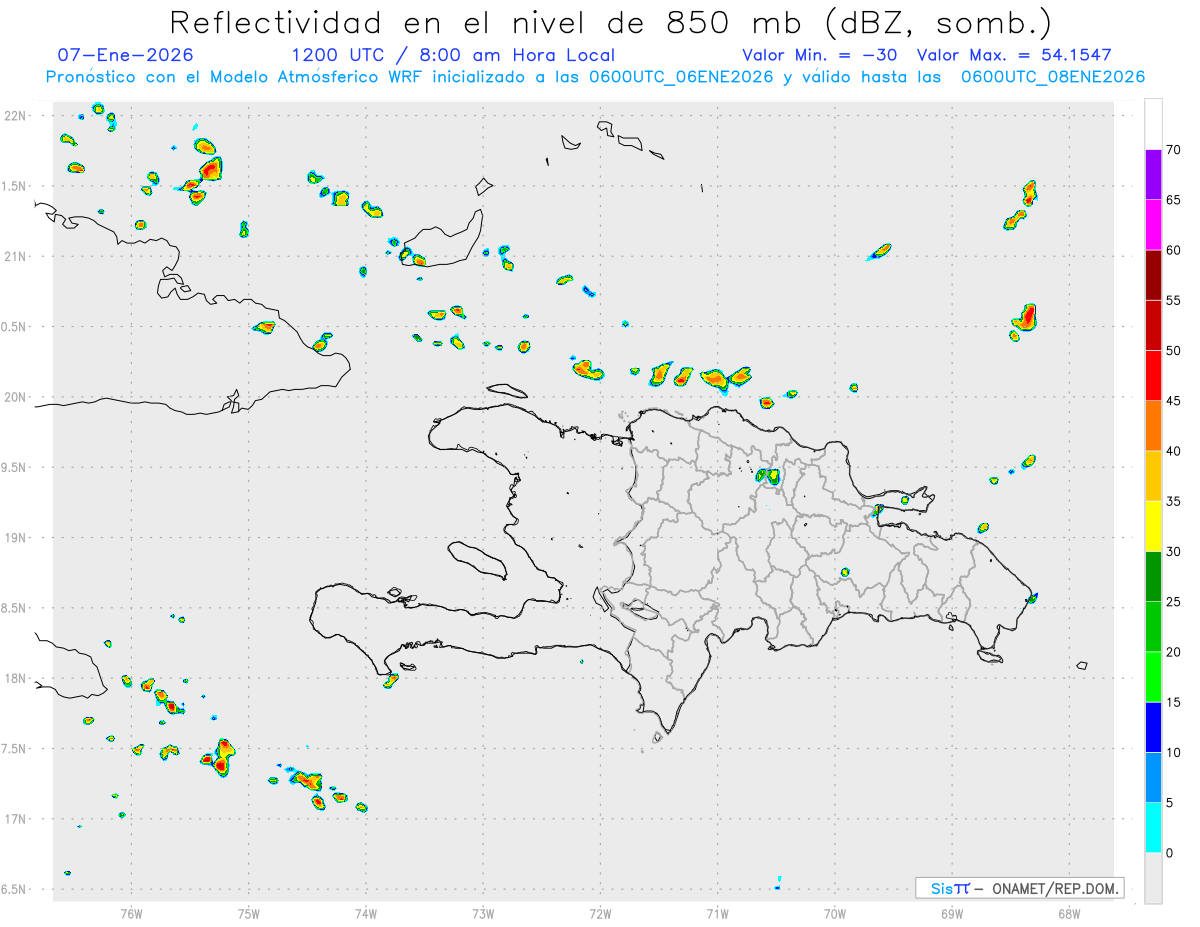This screenshot has height=927, width=1200.
Task: Click the "72W" longitude label
Action: 600,914
